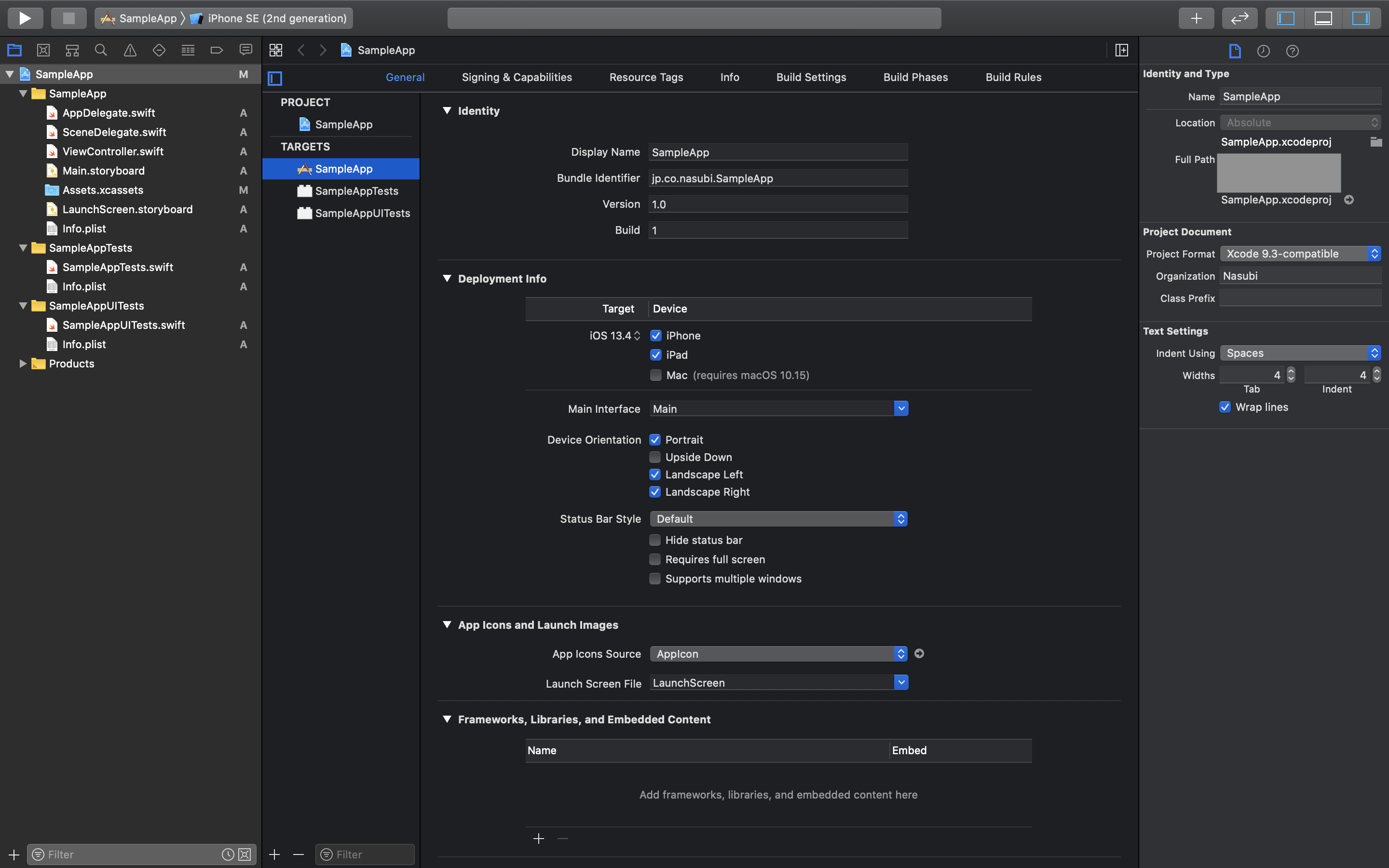Select the SampleAppTests target
Image resolution: width=1389 pixels, height=868 pixels.
[x=356, y=190]
